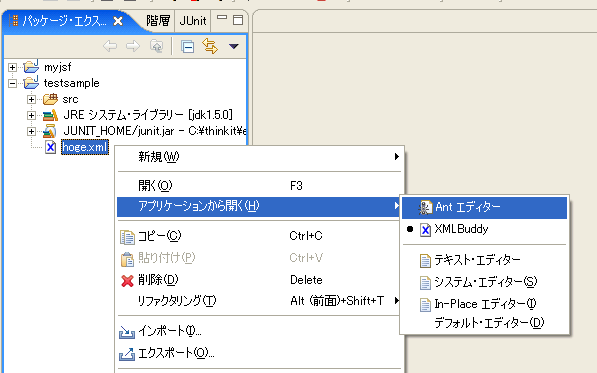Choose 開く(O) from the context menu
Screen dimensions: 597x373
click(259, 186)
